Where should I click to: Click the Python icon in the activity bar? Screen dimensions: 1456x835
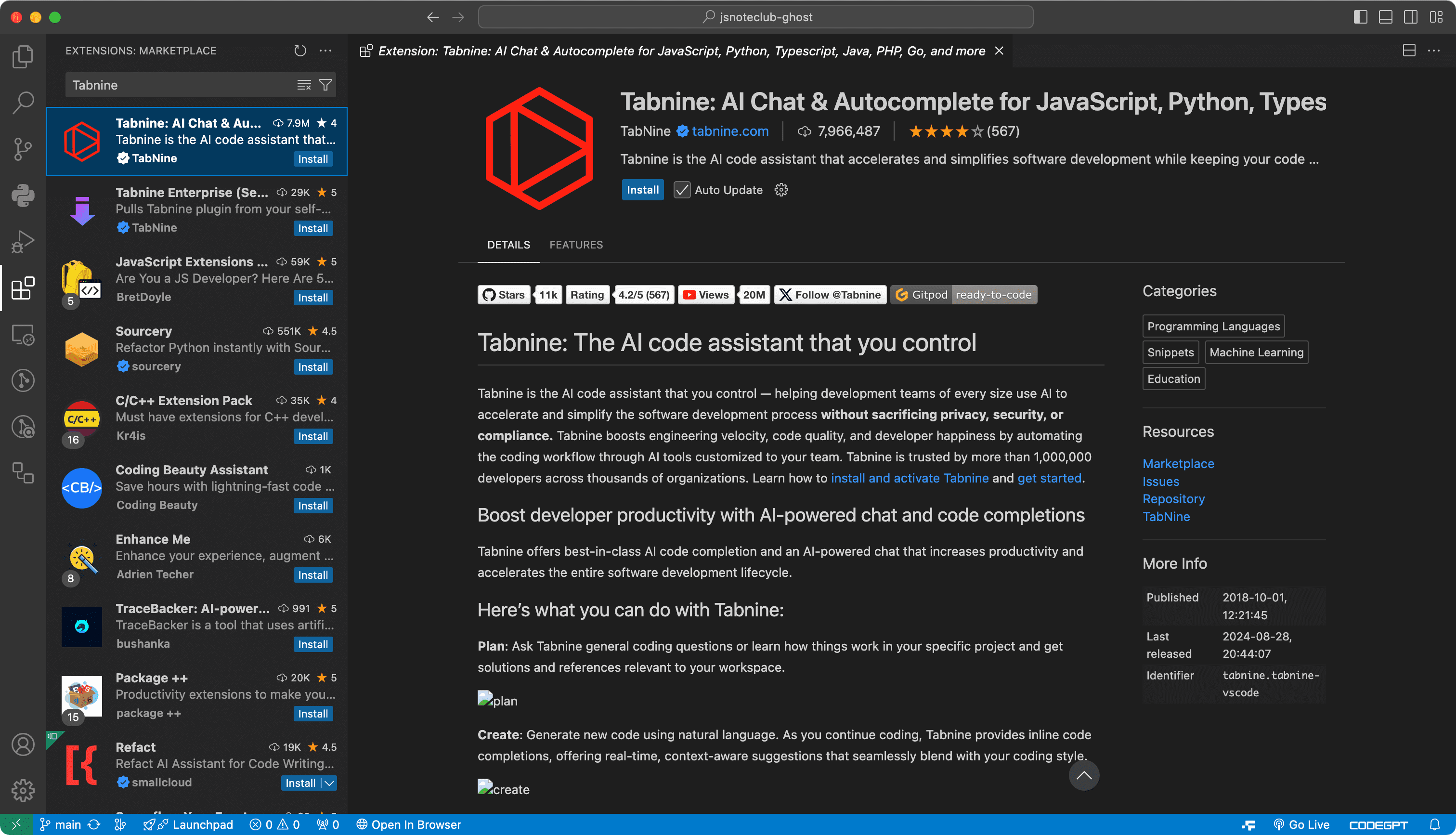click(23, 195)
